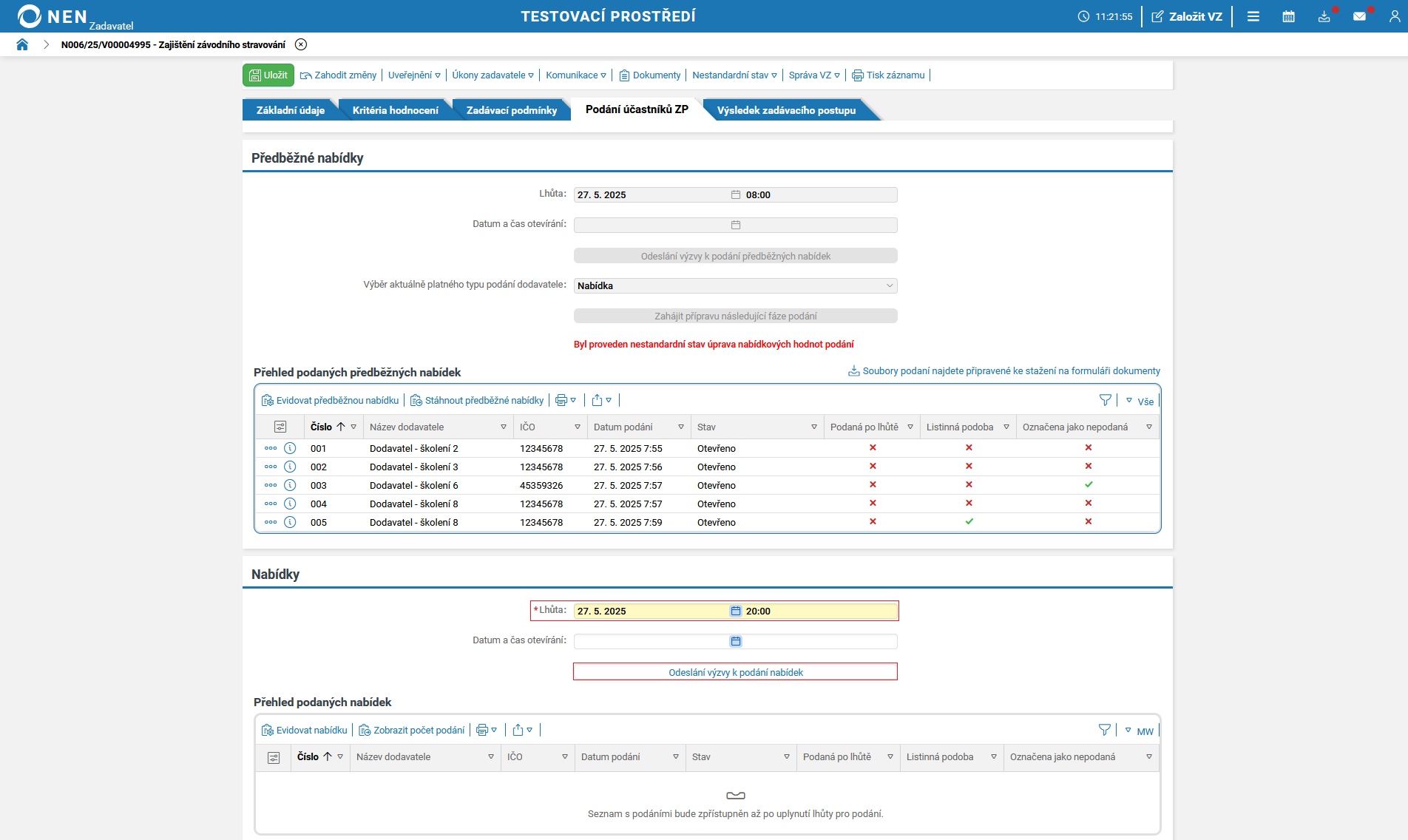
Task: Show info detail for offer 005
Action: (290, 522)
